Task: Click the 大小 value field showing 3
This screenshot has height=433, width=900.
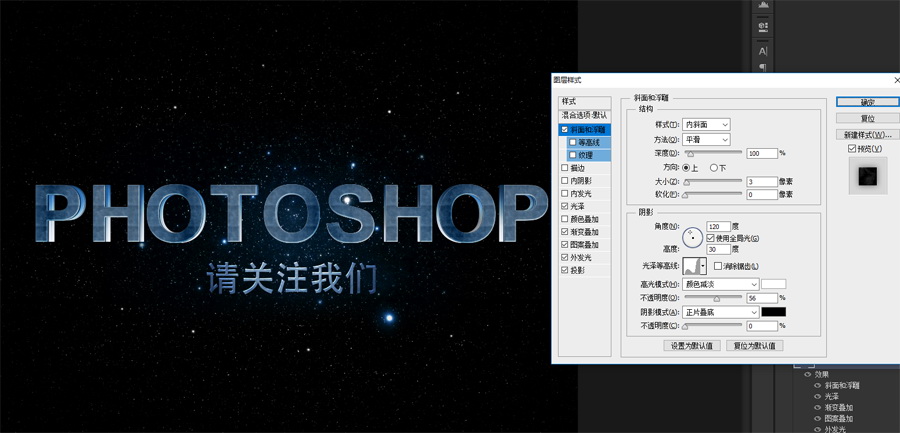Action: click(762, 181)
